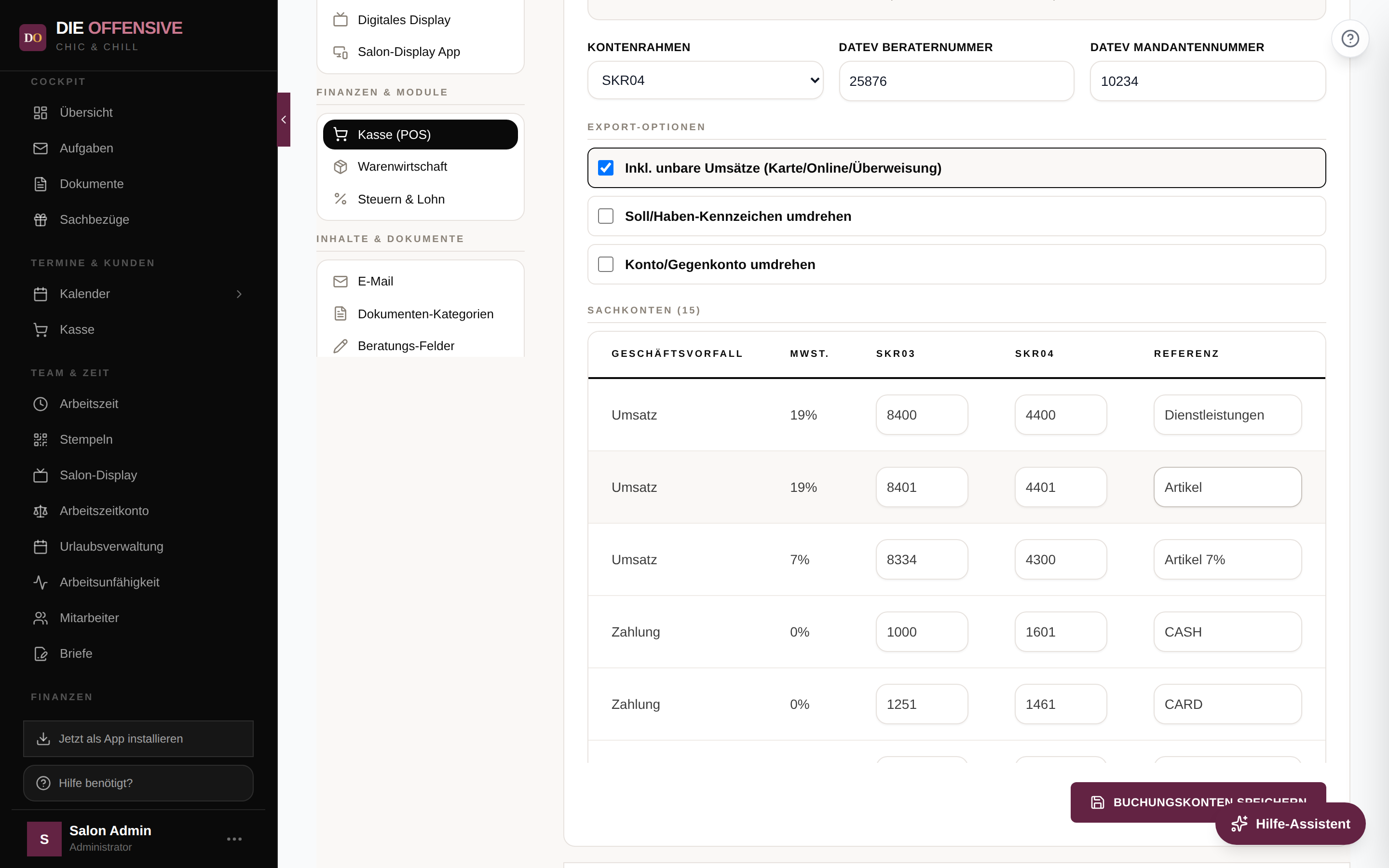Click the Kasse cart icon in sidebar

[40, 329]
